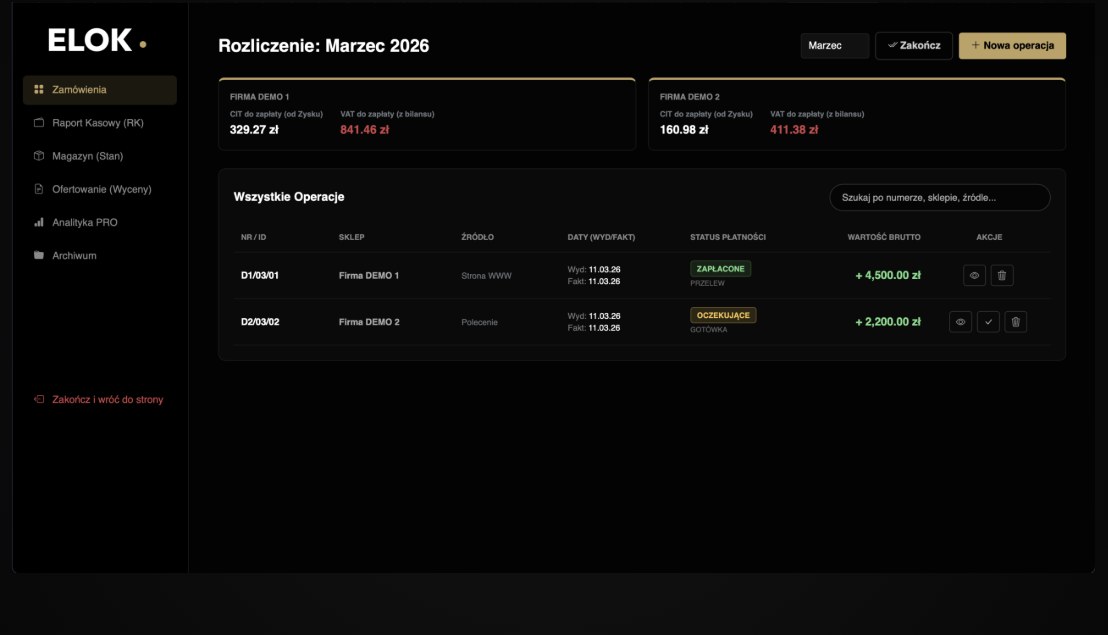Image resolution: width=1108 pixels, height=635 pixels.
Task: Click the Analityka PRO chart icon
Action: pos(39,222)
